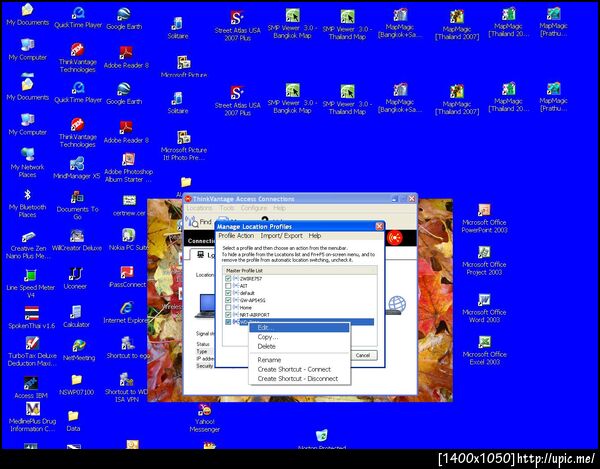Toggle checkbox of the highlighted profile row
This screenshot has height=469, width=600.
pos(228,322)
